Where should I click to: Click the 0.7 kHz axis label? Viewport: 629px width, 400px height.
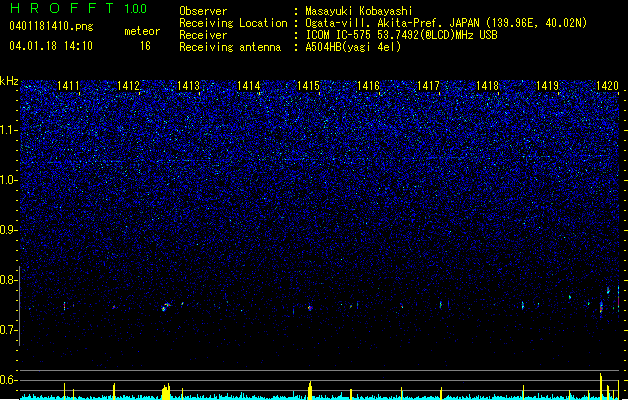pos(9,330)
